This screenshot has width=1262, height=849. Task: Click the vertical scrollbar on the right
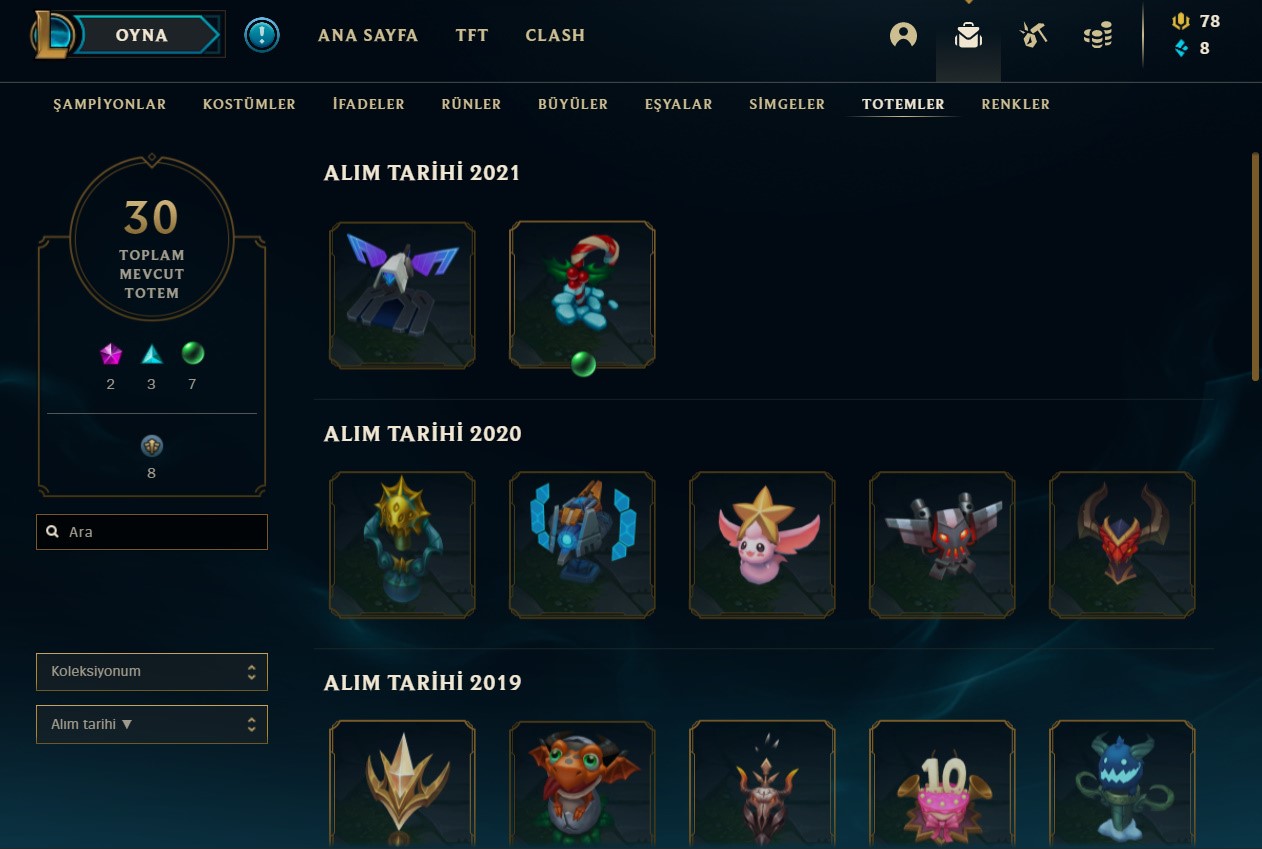click(x=1255, y=266)
